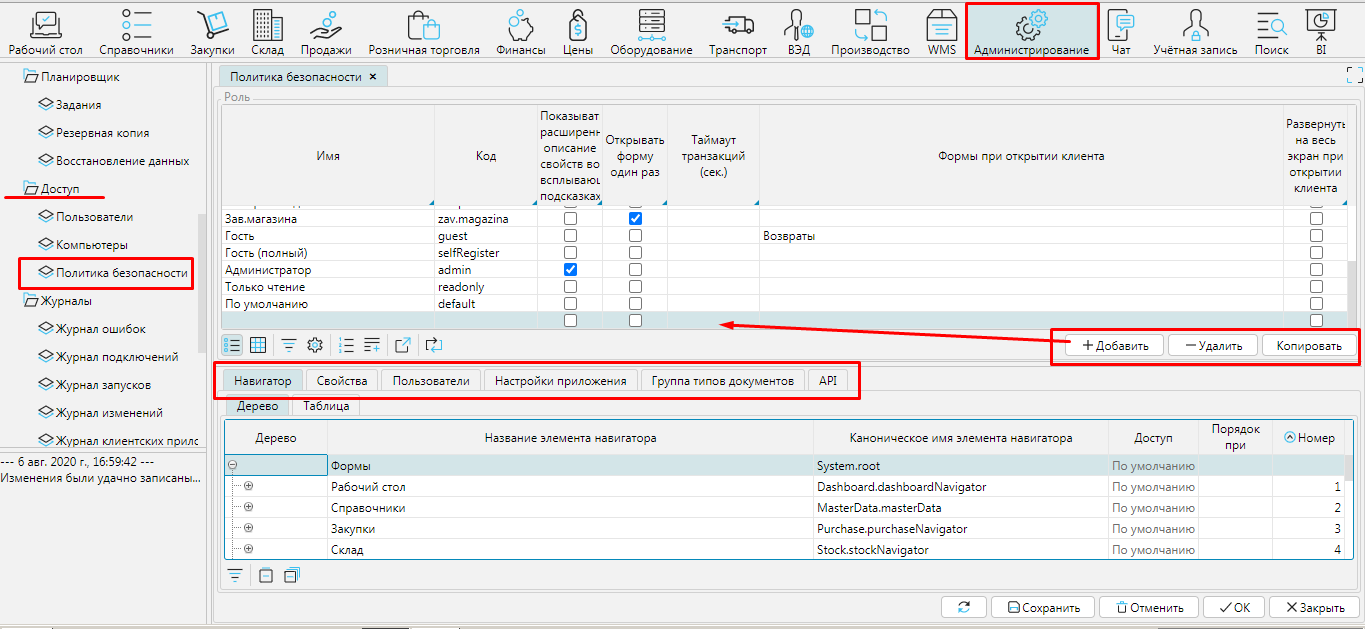
Task: Switch to the Свойства tab
Action: pyautogui.click(x=342, y=381)
